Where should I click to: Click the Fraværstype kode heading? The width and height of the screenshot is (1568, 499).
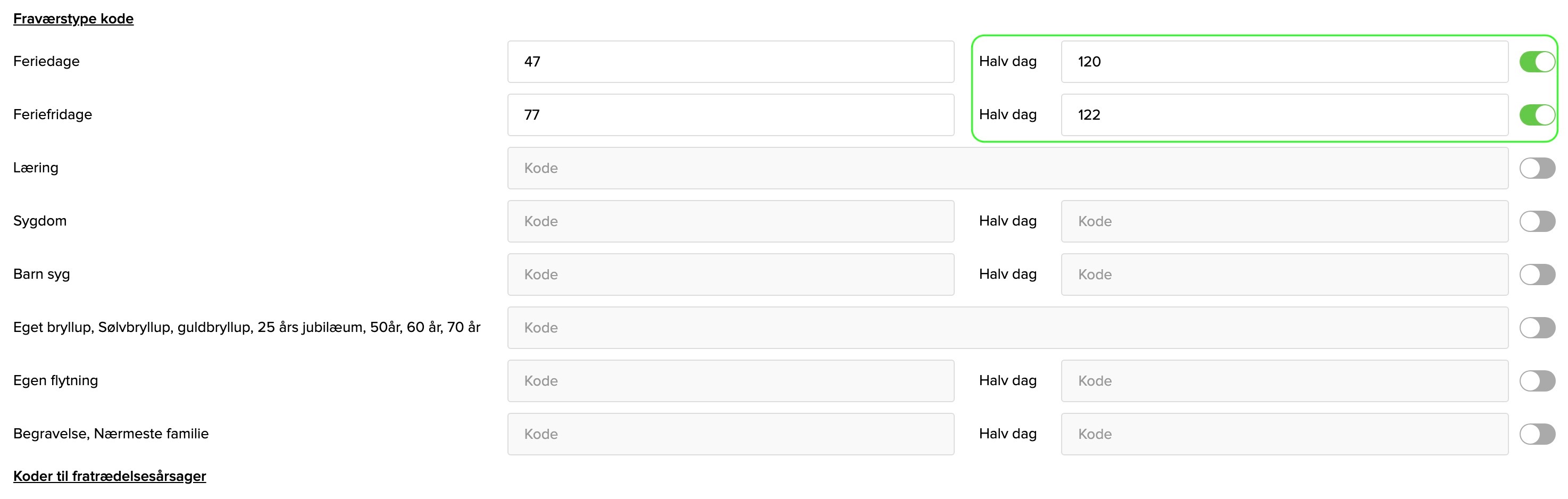(x=73, y=19)
